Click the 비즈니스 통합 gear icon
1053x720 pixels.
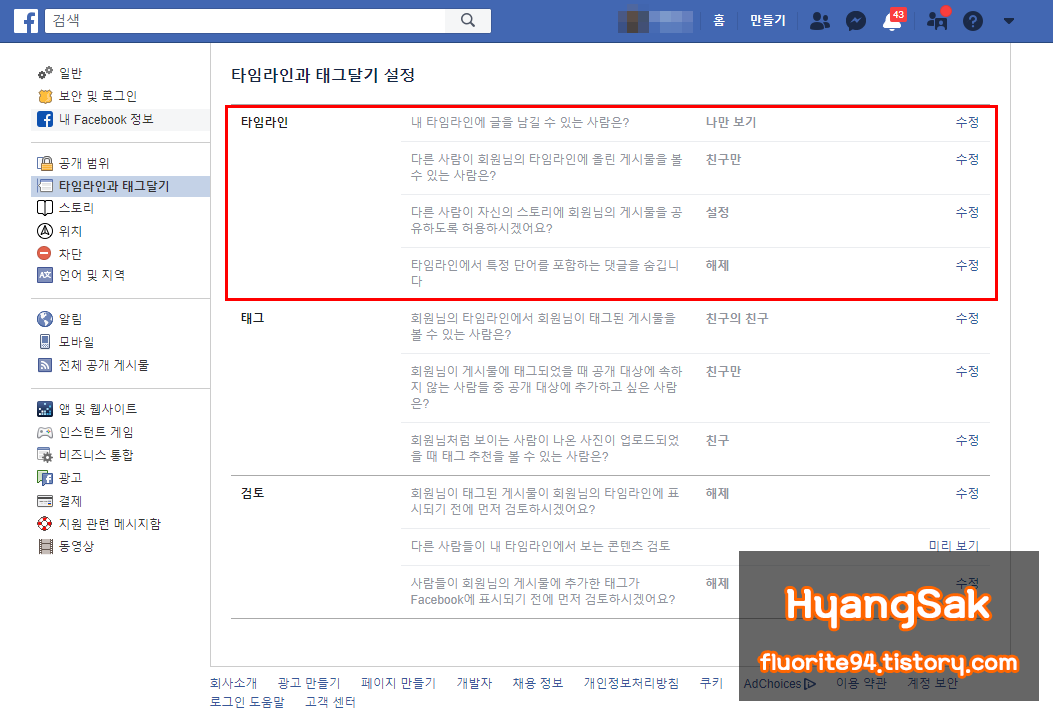point(45,455)
